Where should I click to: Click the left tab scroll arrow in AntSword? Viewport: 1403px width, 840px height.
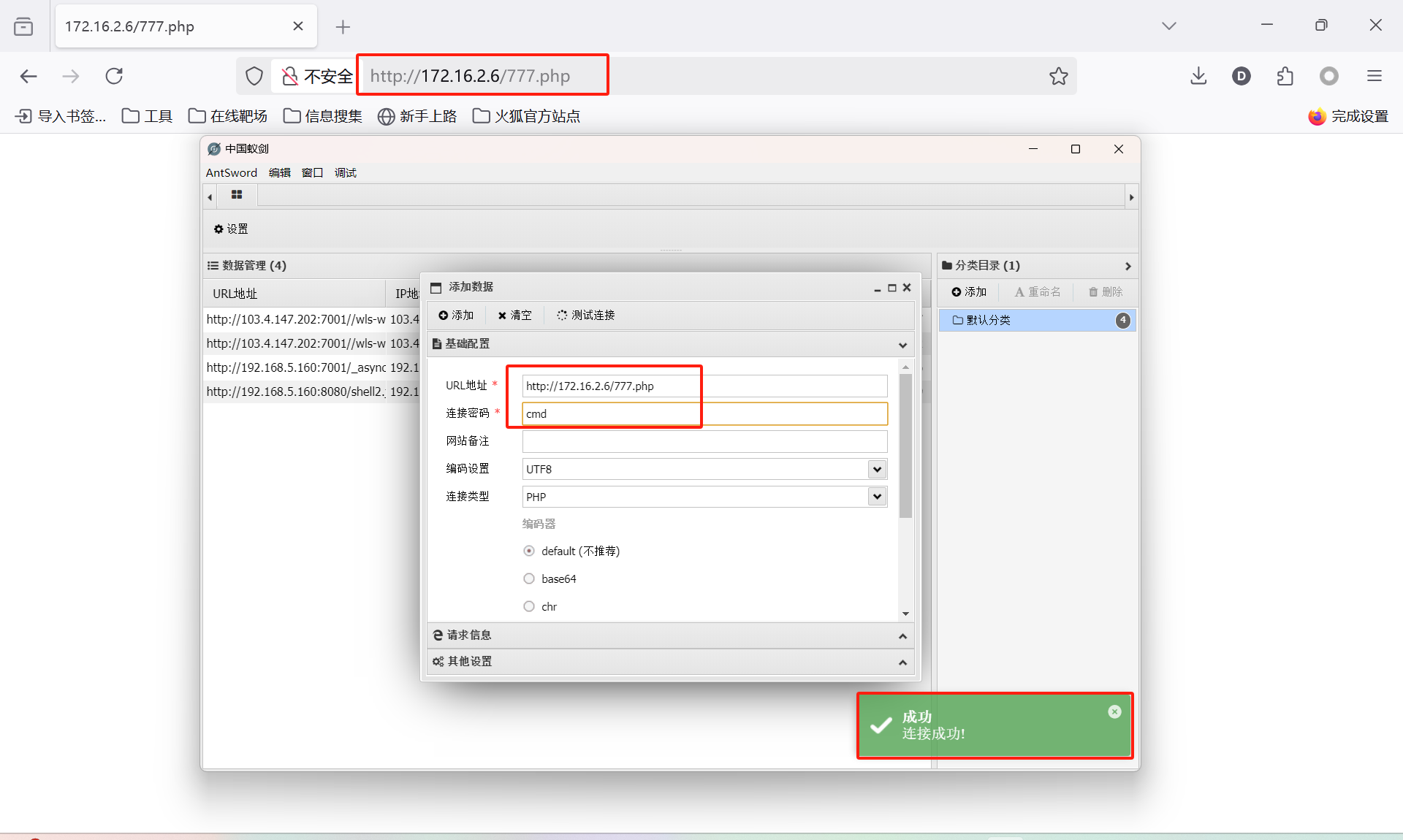pyautogui.click(x=210, y=197)
